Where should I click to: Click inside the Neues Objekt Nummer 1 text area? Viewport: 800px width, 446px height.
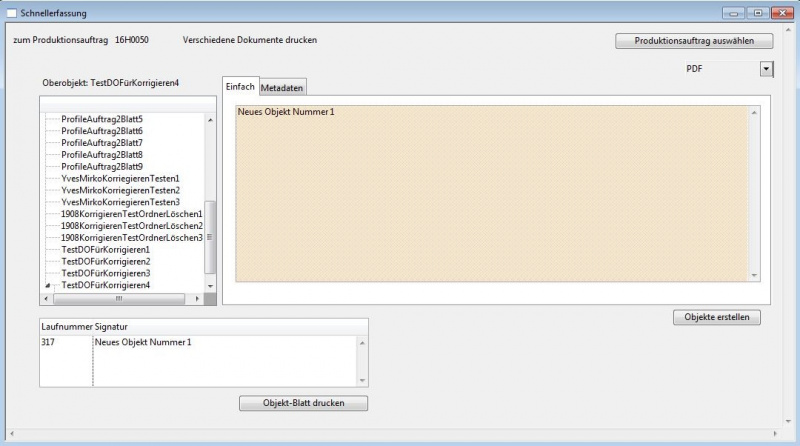(490, 200)
